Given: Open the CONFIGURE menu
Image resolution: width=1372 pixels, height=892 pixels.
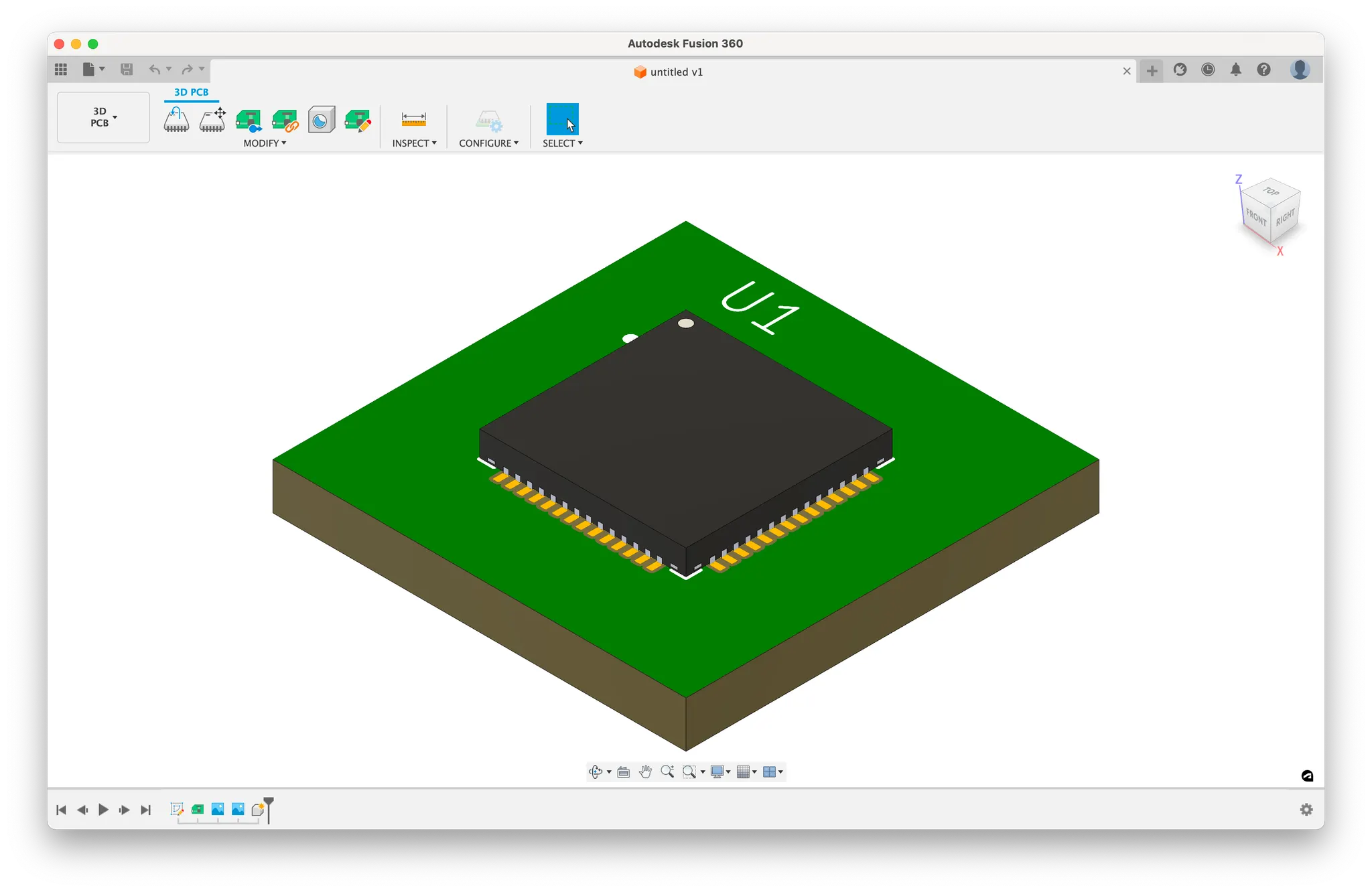Looking at the screenshot, I should pos(488,143).
